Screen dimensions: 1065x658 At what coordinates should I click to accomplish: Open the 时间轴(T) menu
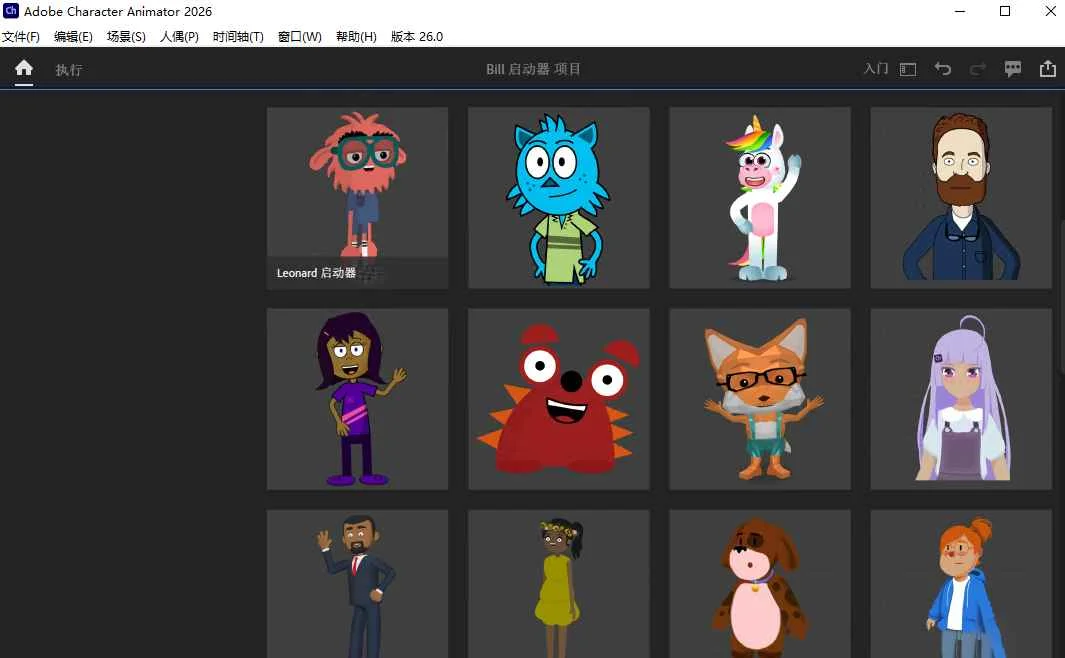238,37
